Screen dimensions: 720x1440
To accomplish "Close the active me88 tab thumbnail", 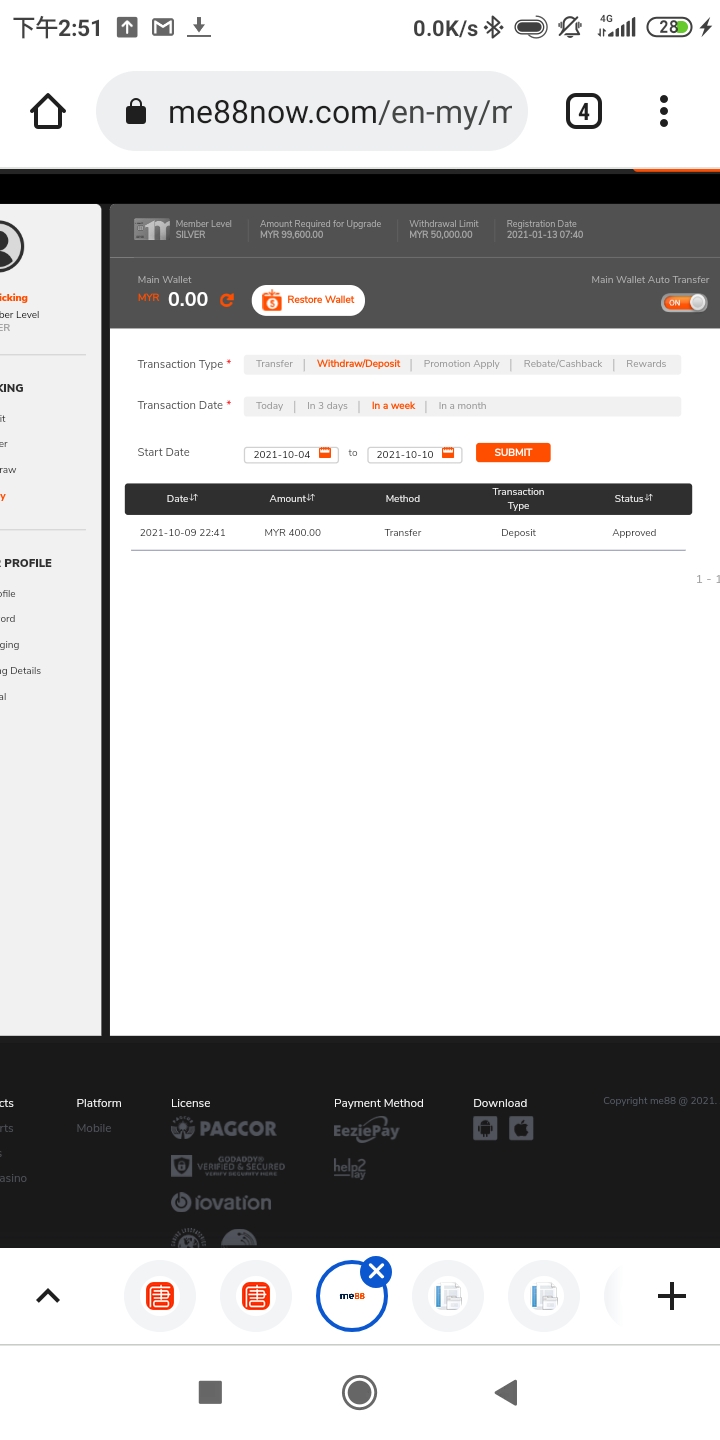I will (376, 1271).
